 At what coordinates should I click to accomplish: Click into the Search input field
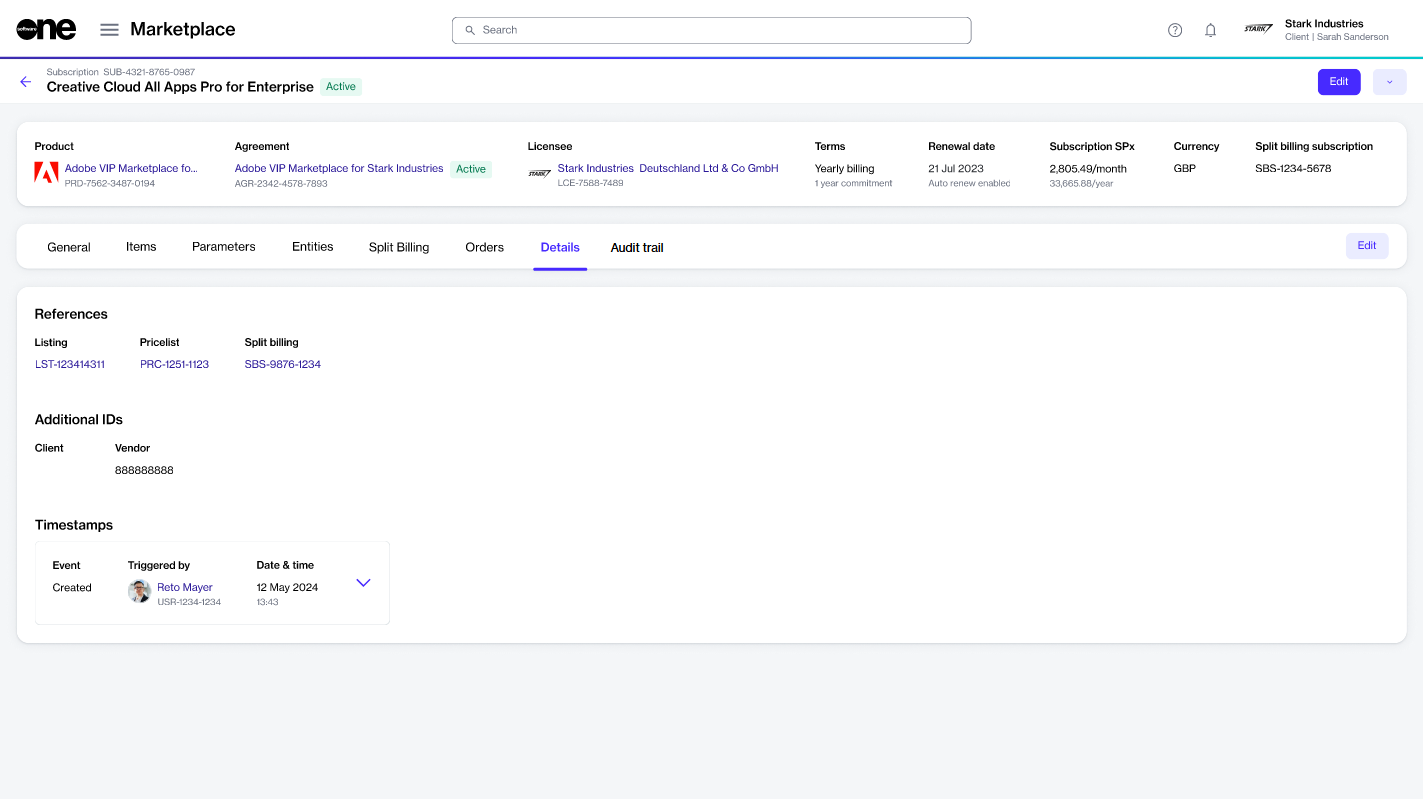(x=711, y=30)
